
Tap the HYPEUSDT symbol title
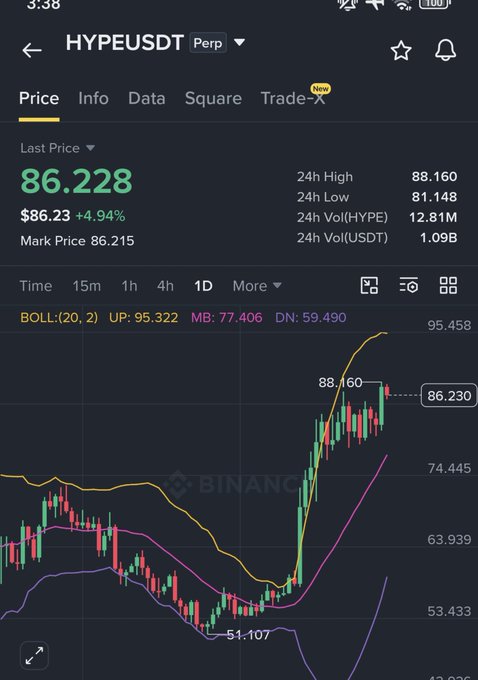124,42
